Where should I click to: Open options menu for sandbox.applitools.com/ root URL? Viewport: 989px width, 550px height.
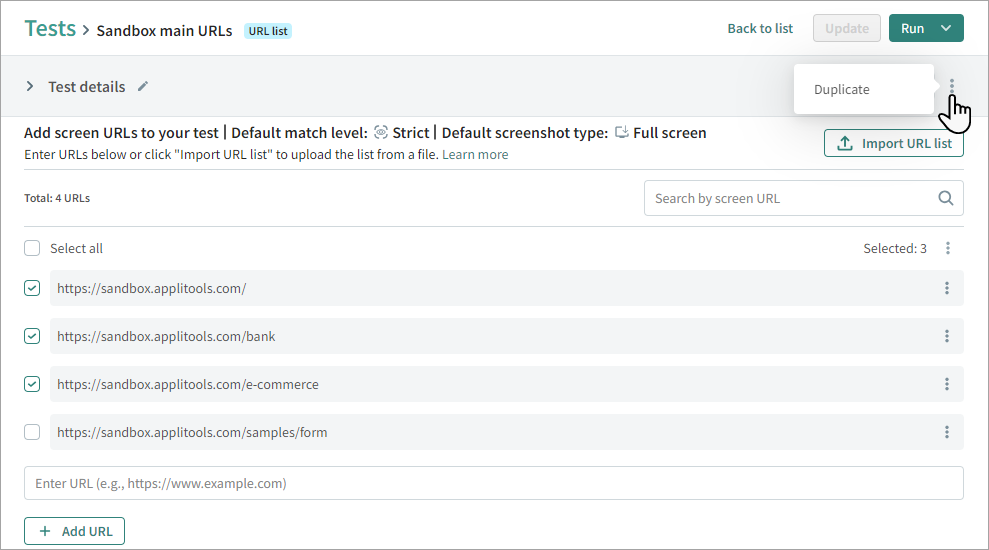click(x=946, y=288)
